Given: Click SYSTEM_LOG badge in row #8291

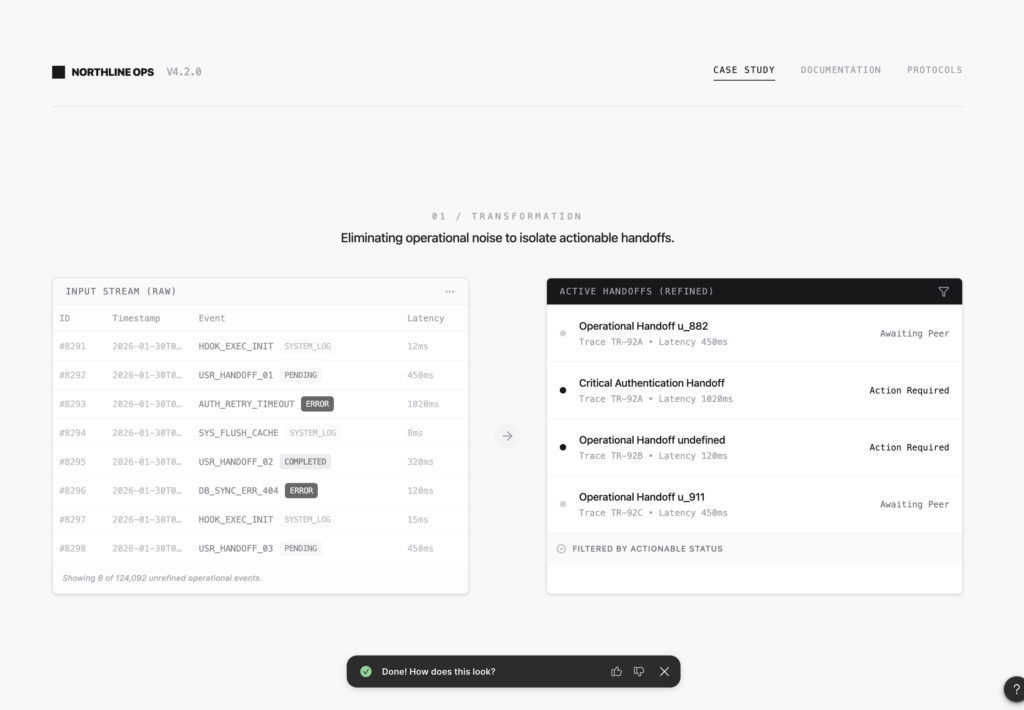Looking at the screenshot, I should 307,346.
